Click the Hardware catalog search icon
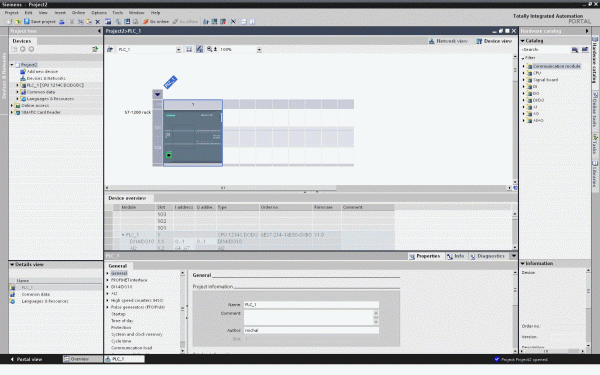The image size is (600, 375). 575,50
